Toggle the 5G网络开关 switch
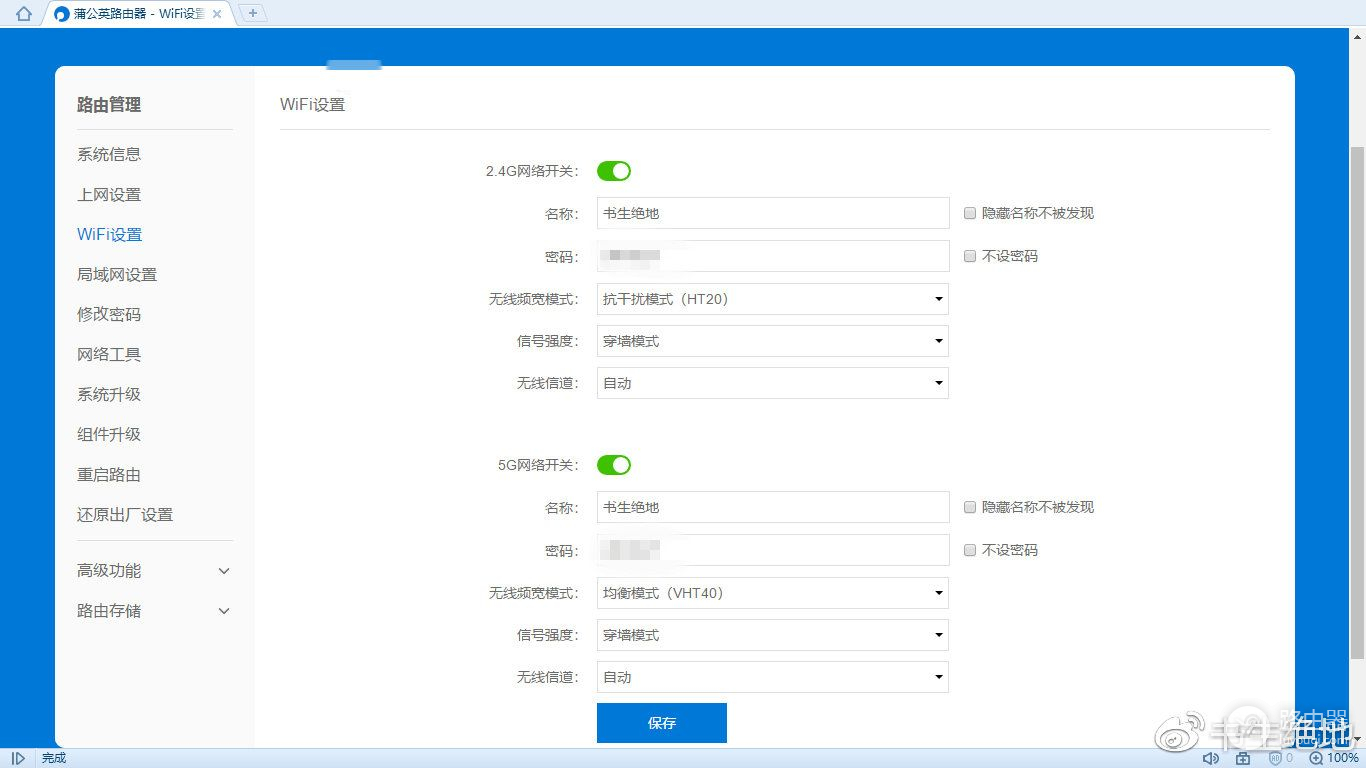The image size is (1366, 768). [x=614, y=465]
